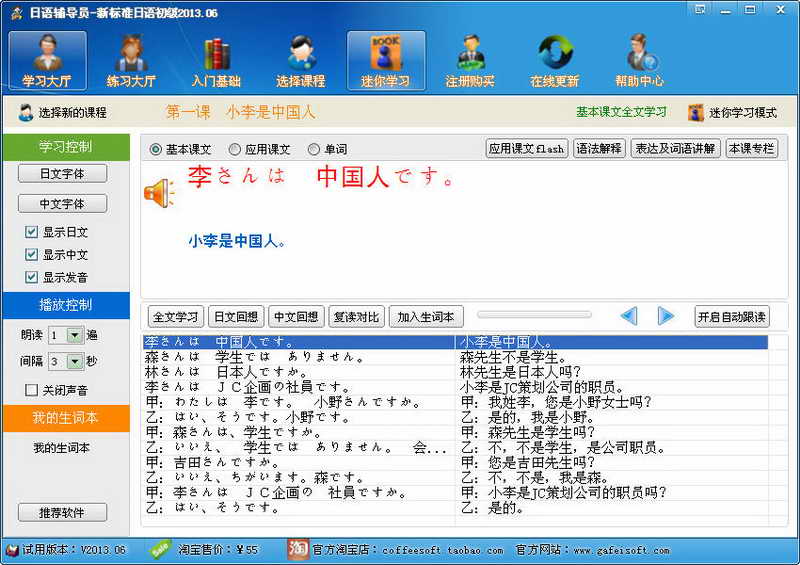The image size is (800, 565).
Task: Enable the 关闭声音 mute checkbox
Action: [31, 390]
